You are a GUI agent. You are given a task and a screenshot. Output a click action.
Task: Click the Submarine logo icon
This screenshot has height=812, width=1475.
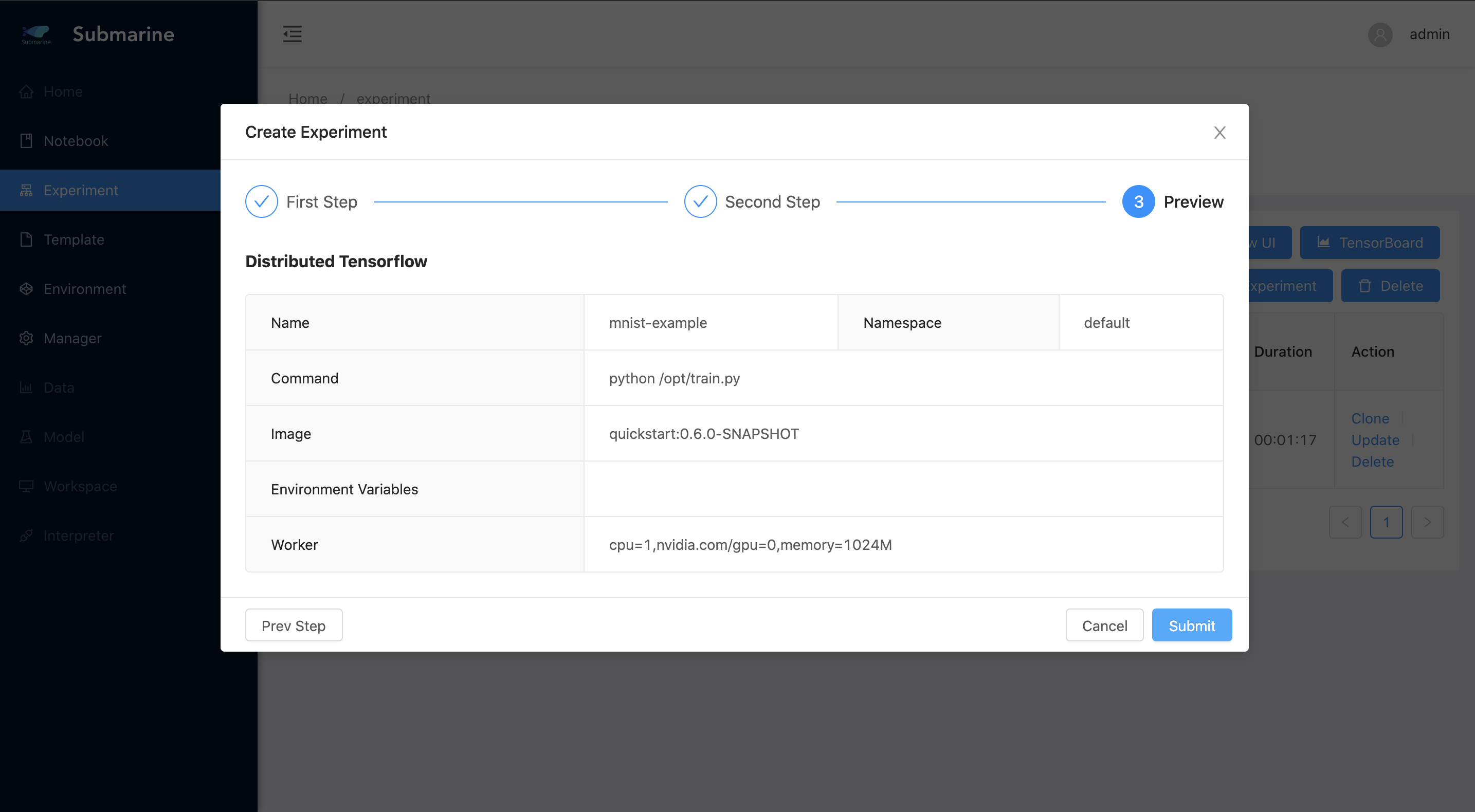35,34
